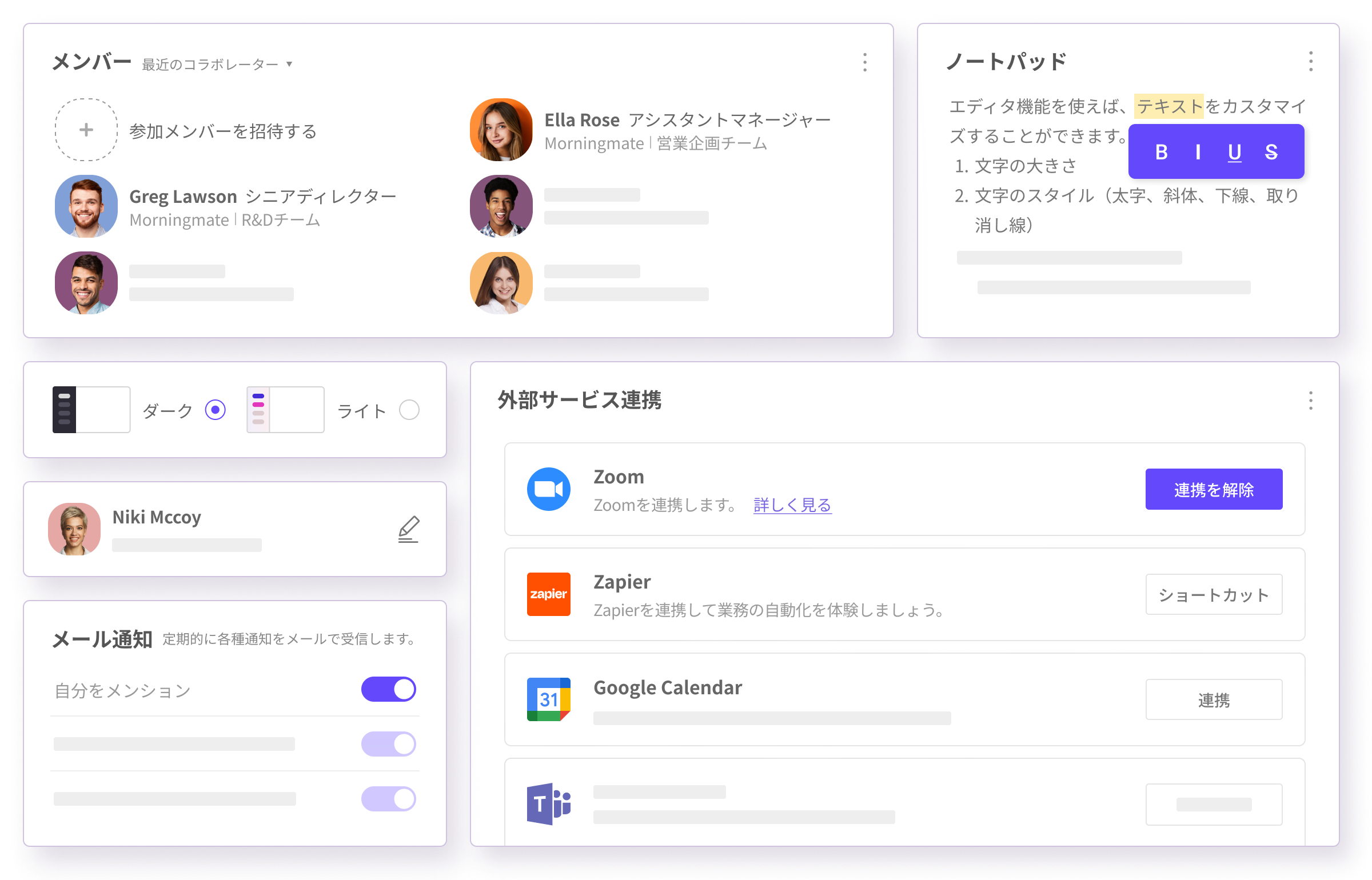Toggle Underline formatting in notepad toolbar
1372x880 pixels.
click(x=1234, y=152)
